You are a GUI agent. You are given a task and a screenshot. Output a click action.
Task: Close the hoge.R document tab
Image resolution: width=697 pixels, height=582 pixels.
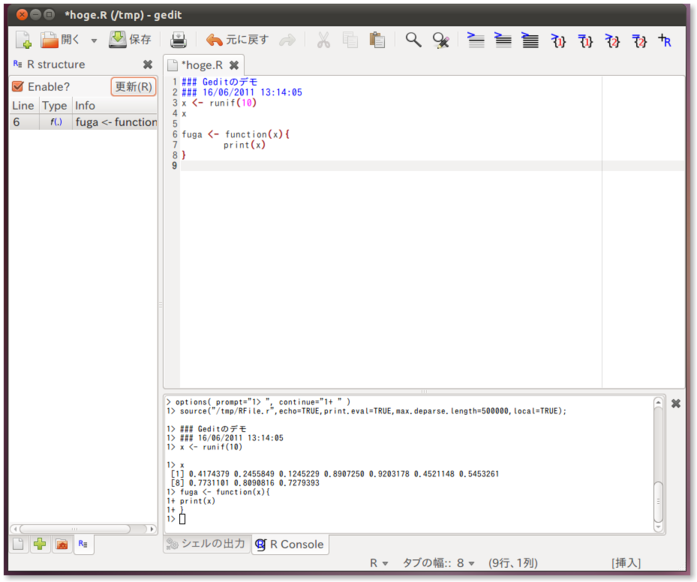click(x=234, y=65)
